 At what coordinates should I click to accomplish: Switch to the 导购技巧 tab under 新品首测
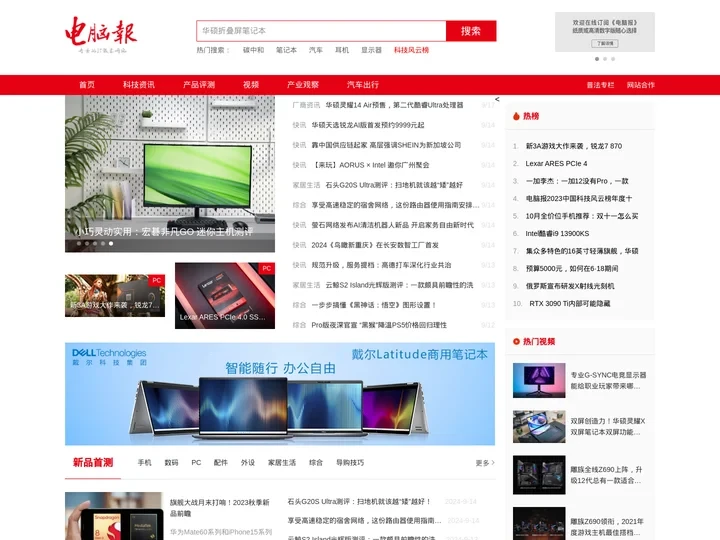[350, 462]
